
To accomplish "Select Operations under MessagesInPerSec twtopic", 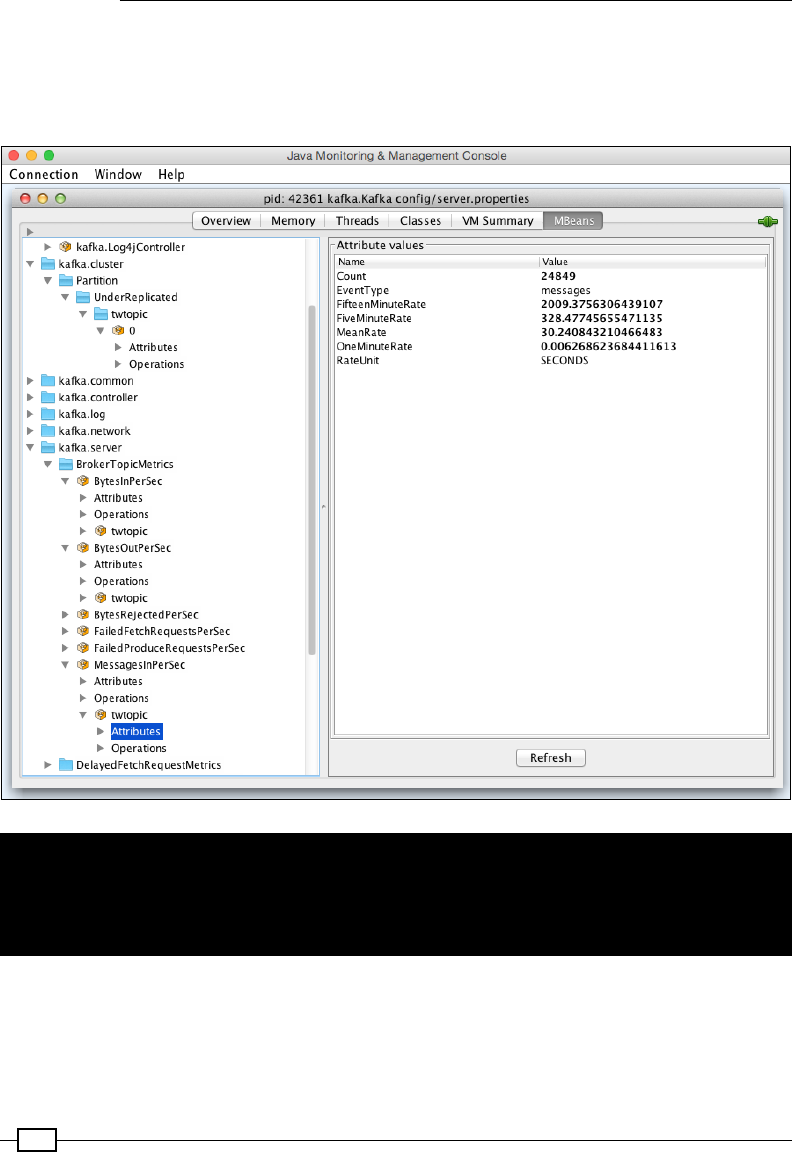I will point(139,749).
